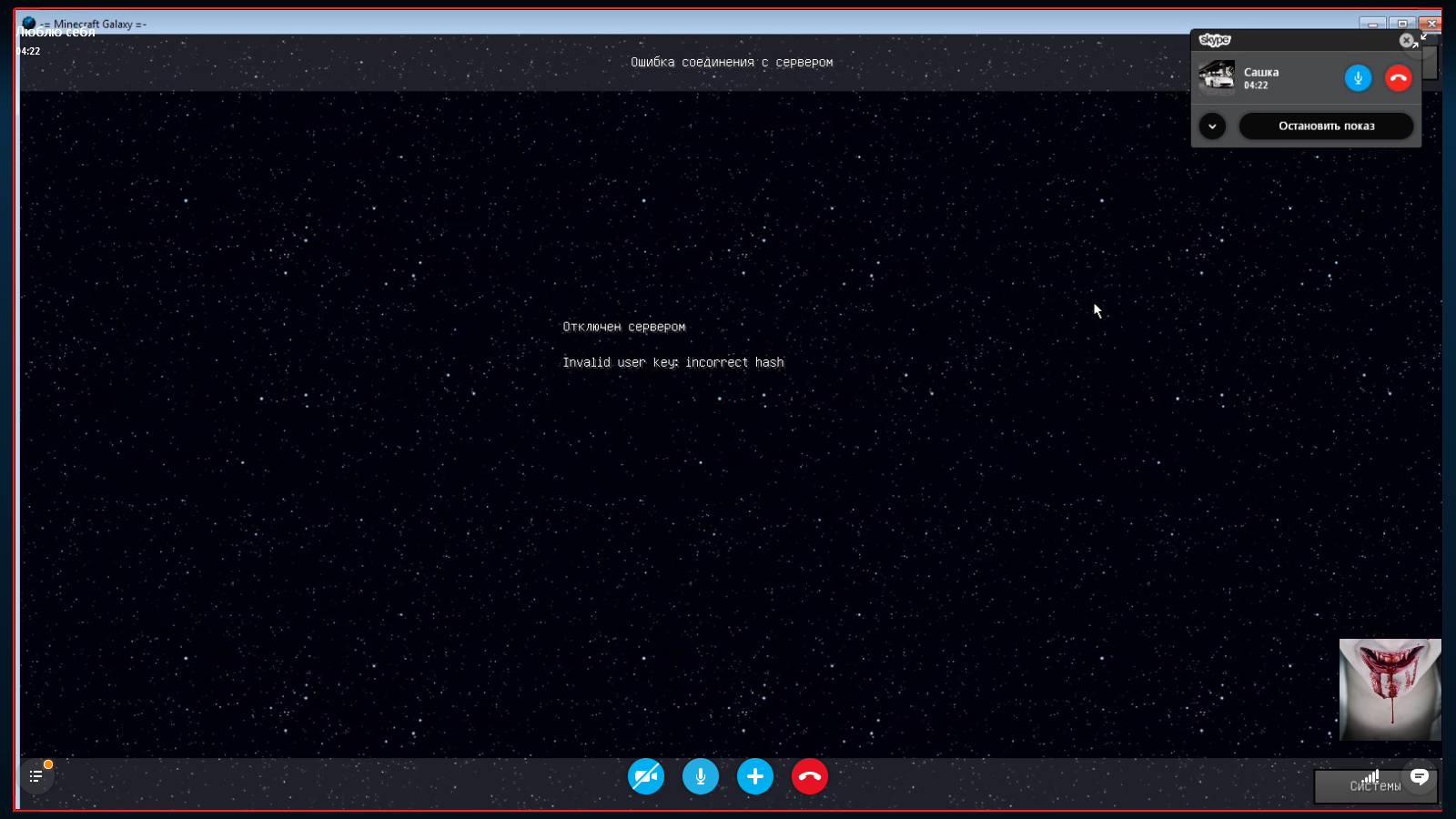Click the Сашка contact avatar
1456x819 pixels.
1217,78
